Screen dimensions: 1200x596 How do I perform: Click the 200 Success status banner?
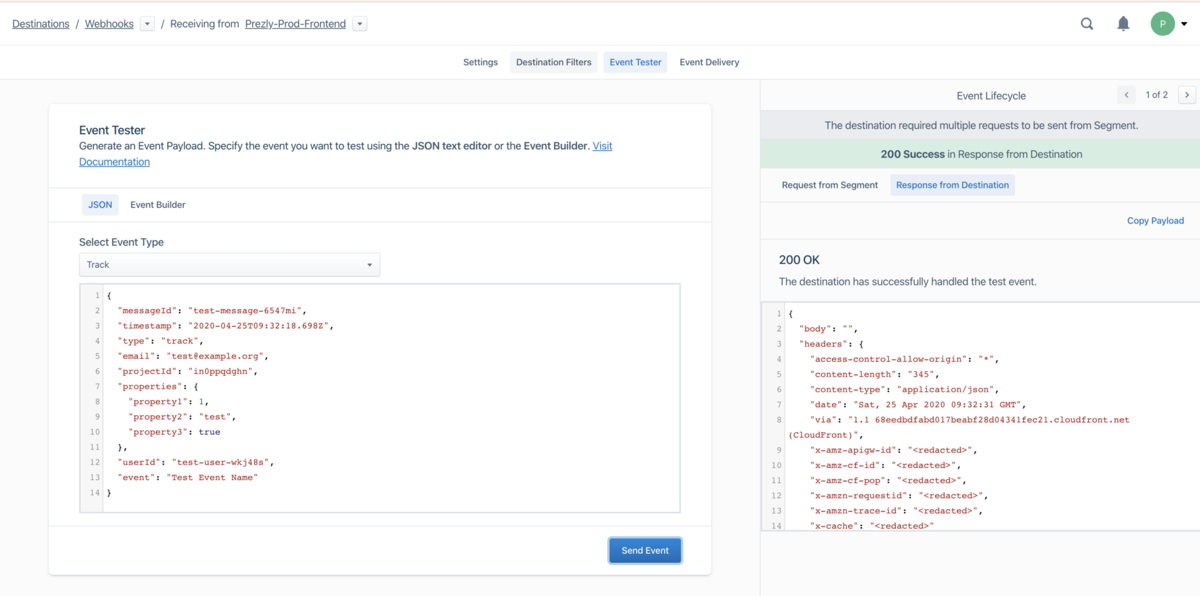pos(980,154)
